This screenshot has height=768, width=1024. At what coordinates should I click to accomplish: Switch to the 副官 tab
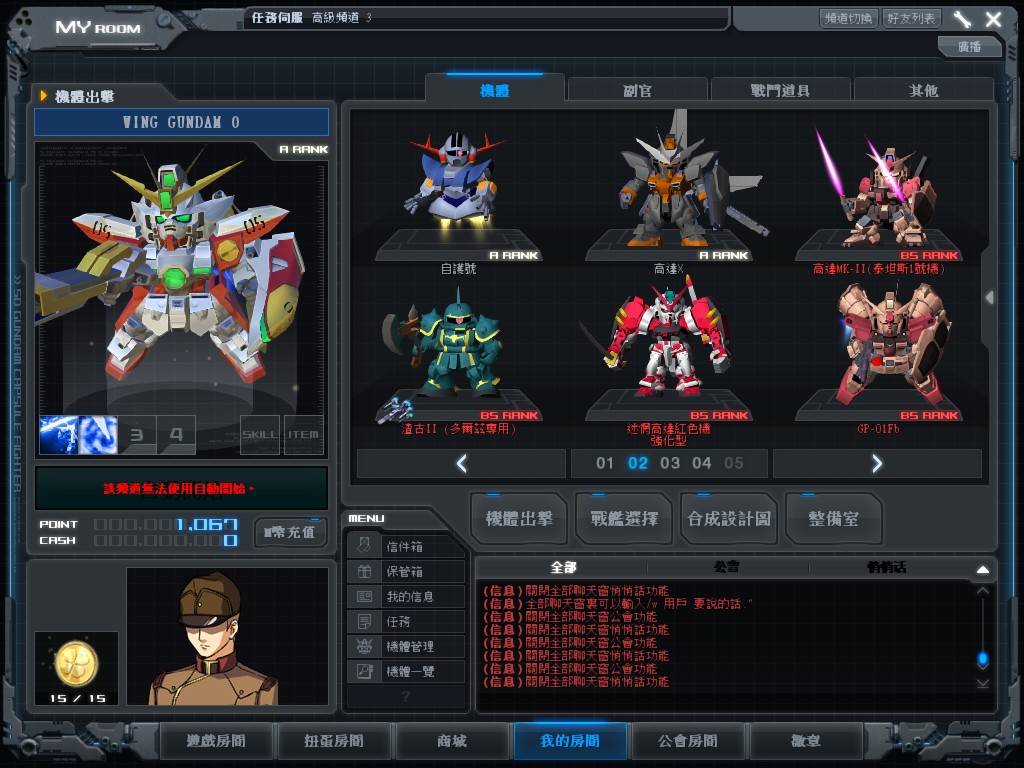tap(637, 91)
